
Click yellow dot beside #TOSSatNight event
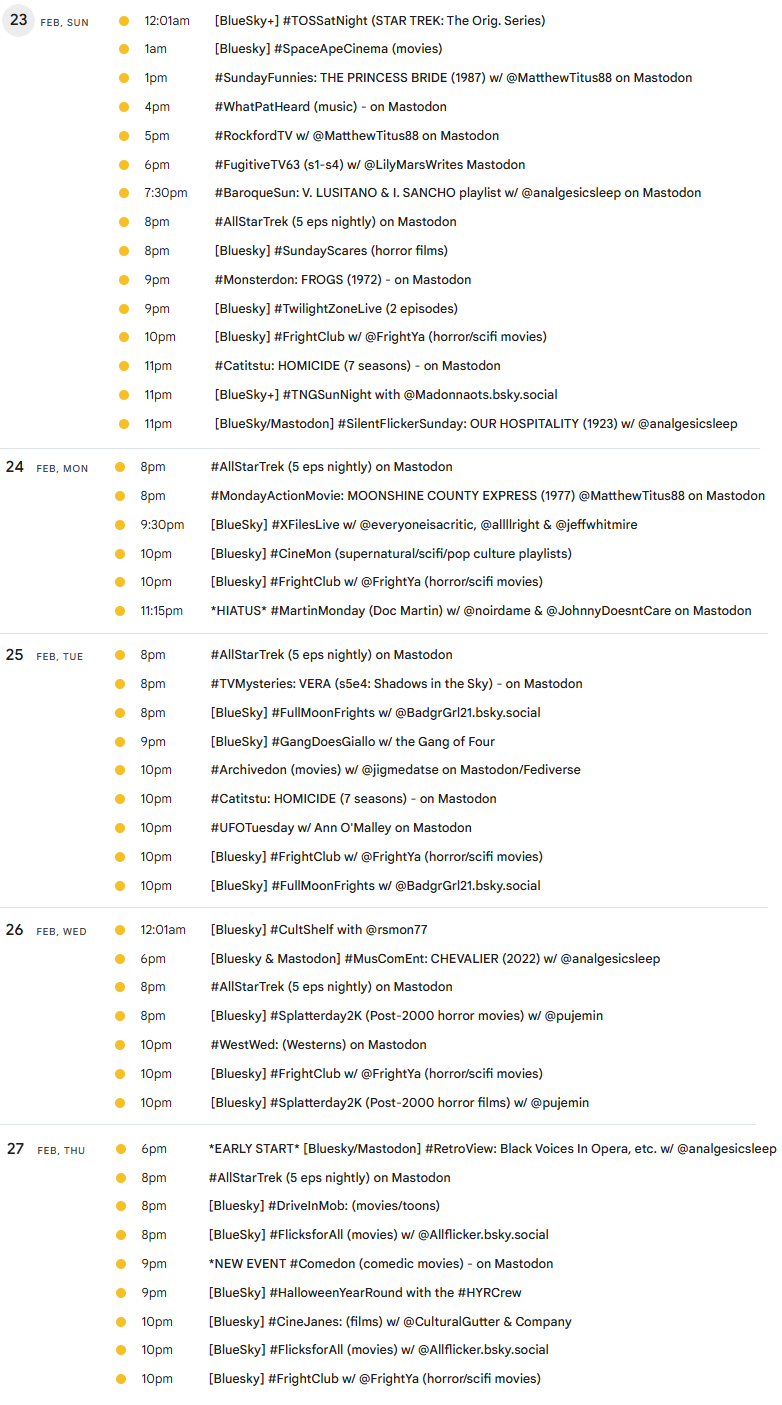point(123,20)
